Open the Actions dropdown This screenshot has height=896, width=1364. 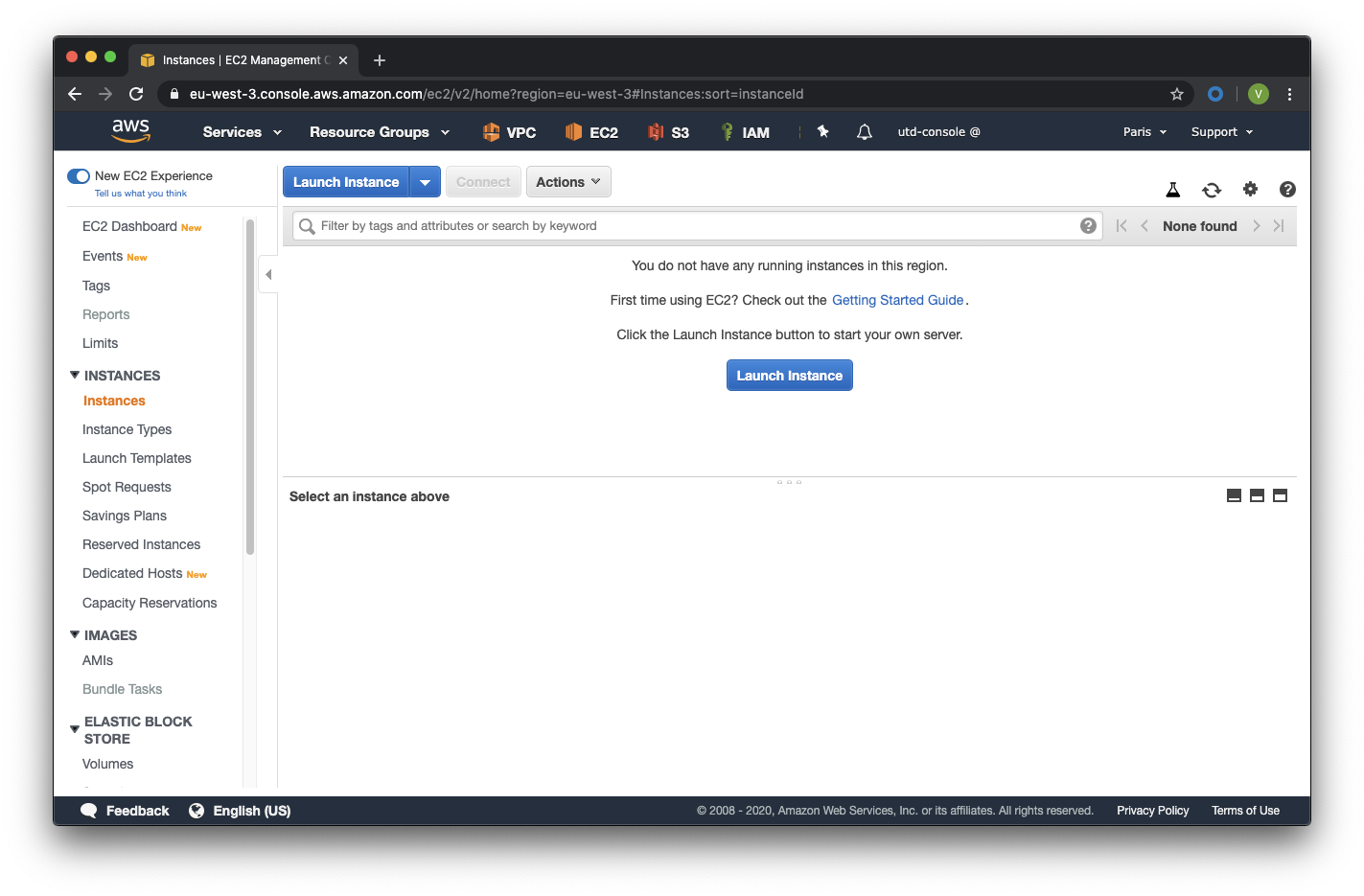[x=568, y=182]
